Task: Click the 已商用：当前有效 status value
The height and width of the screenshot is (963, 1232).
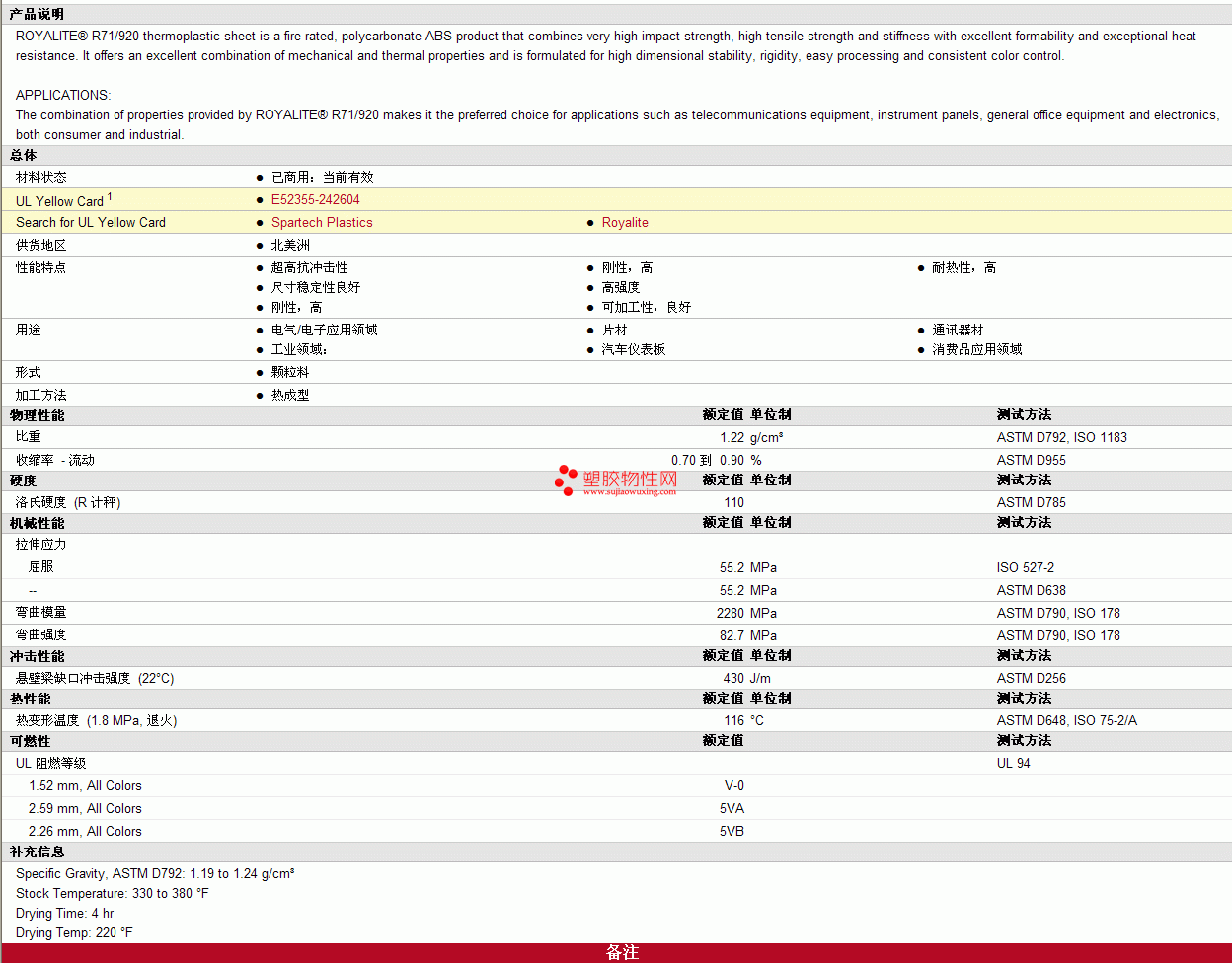Action: tap(322, 177)
